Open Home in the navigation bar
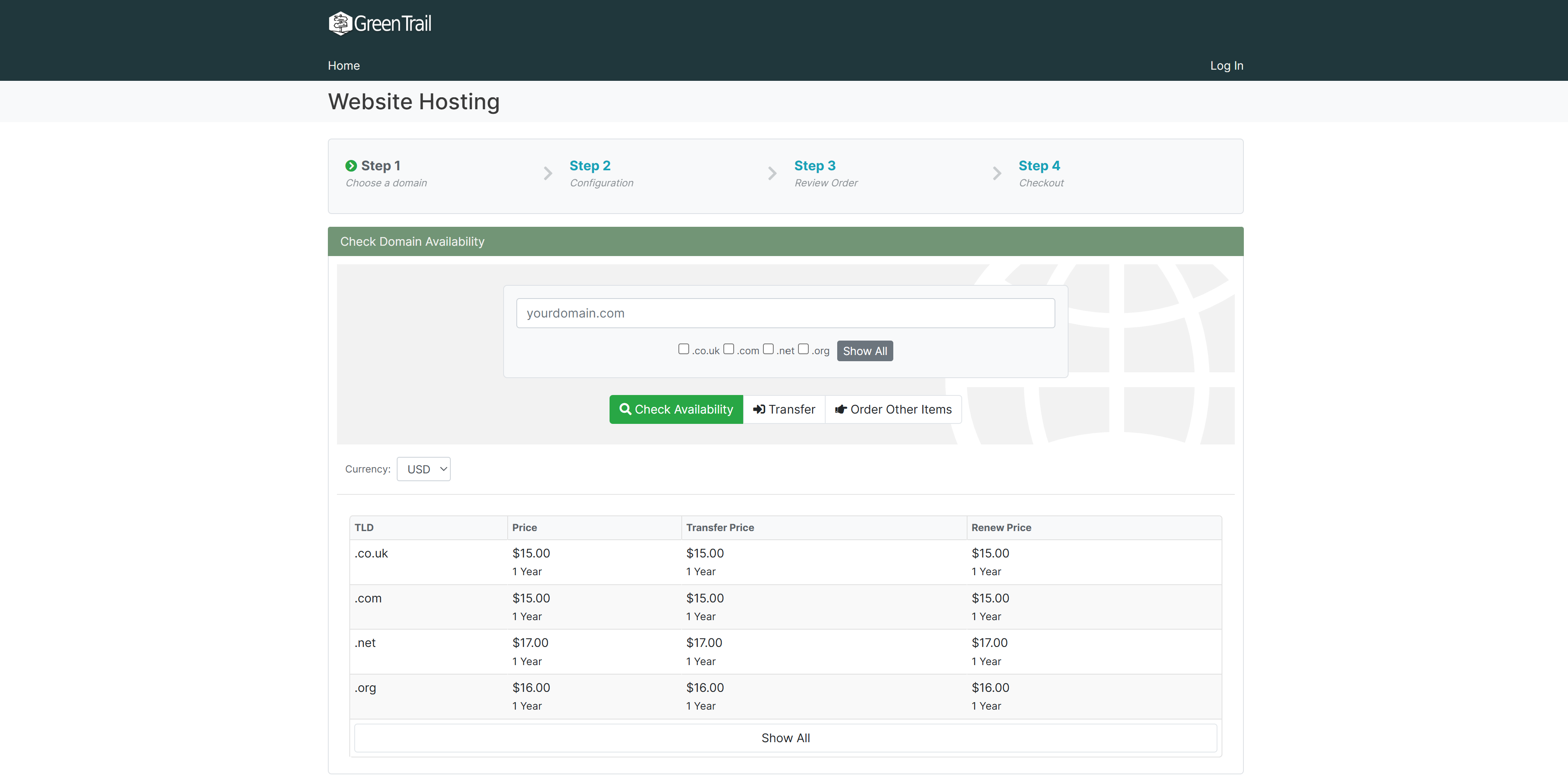This screenshot has height=776, width=1568. pyautogui.click(x=344, y=66)
